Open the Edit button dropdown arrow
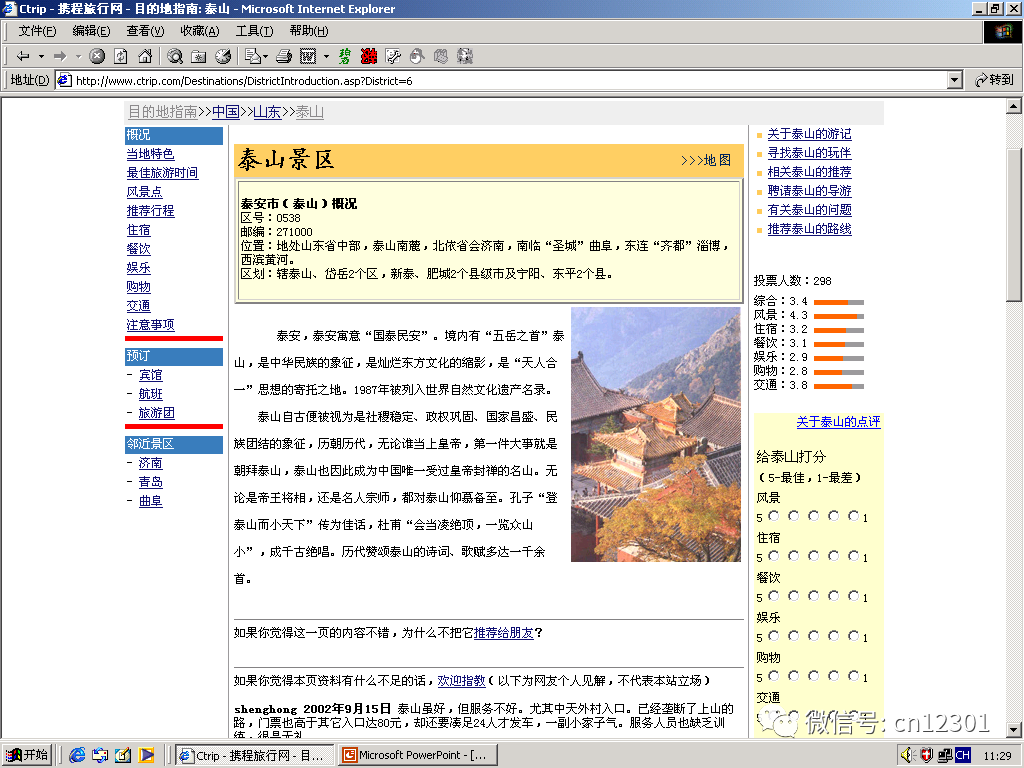 click(326, 56)
